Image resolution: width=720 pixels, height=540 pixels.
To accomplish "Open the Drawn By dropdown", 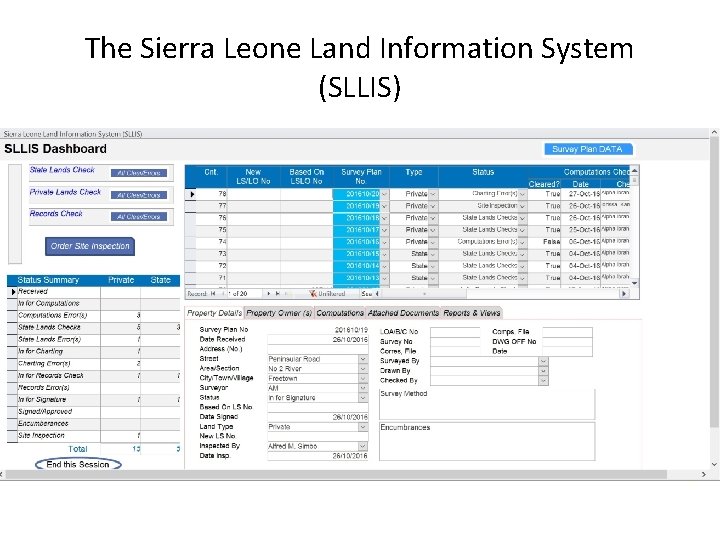I will (543, 371).
